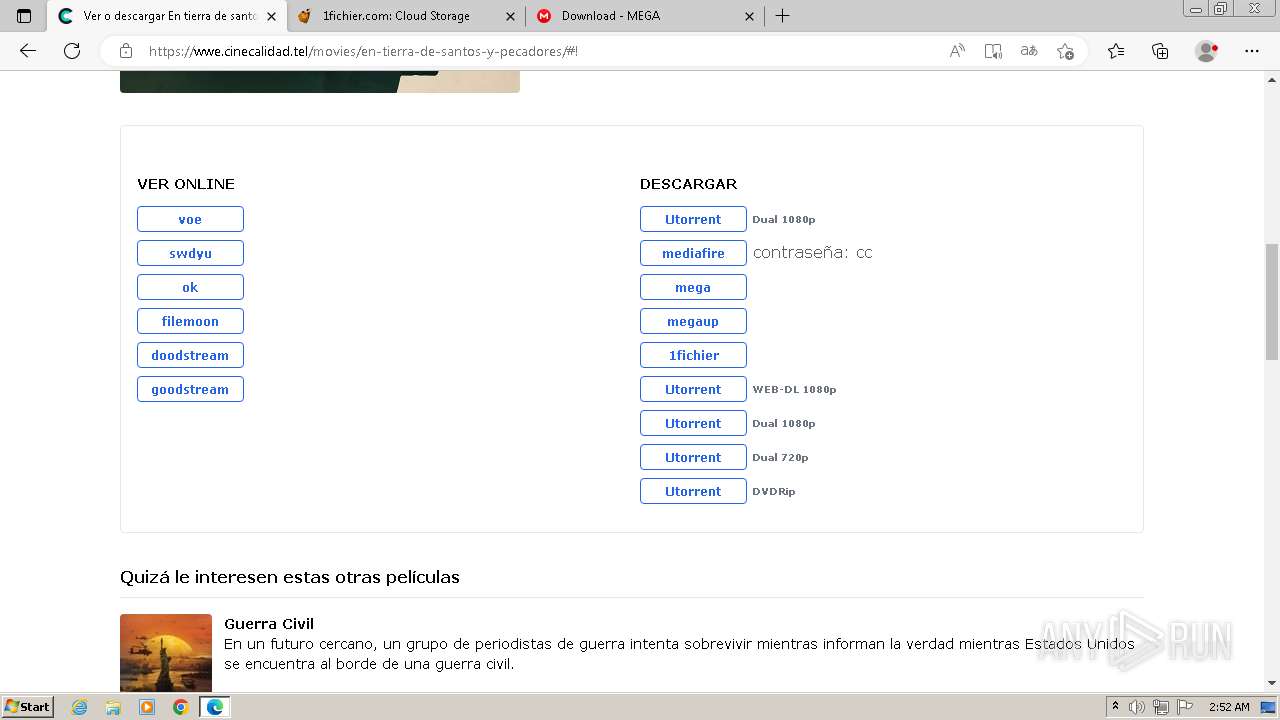Open the tab actions menu icon
The width and height of the screenshot is (1280, 720).
(24, 16)
